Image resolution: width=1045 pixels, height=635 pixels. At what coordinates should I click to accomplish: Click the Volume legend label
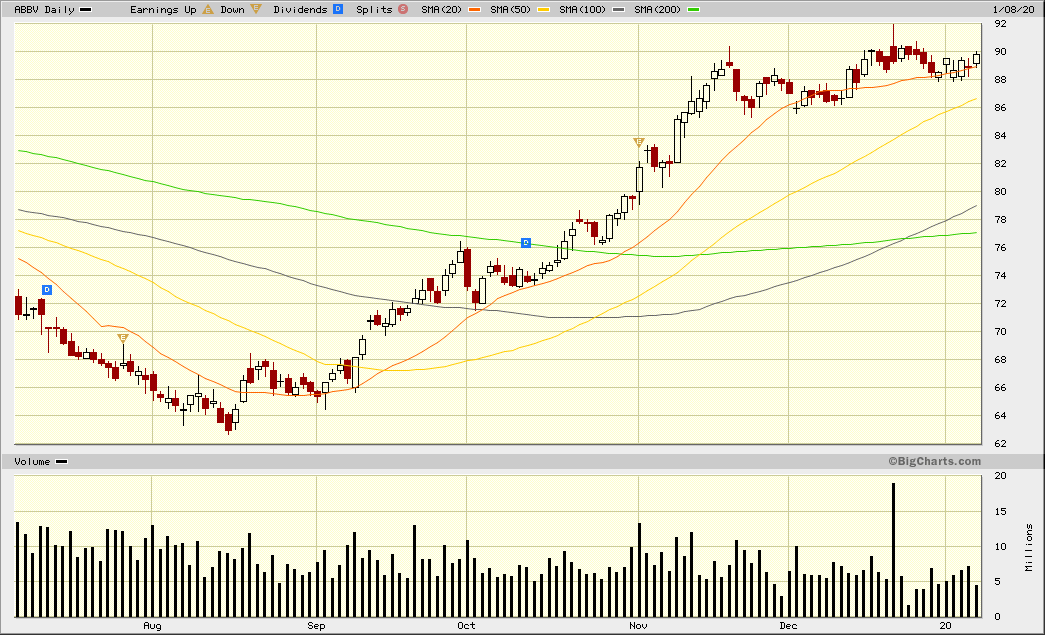point(32,461)
